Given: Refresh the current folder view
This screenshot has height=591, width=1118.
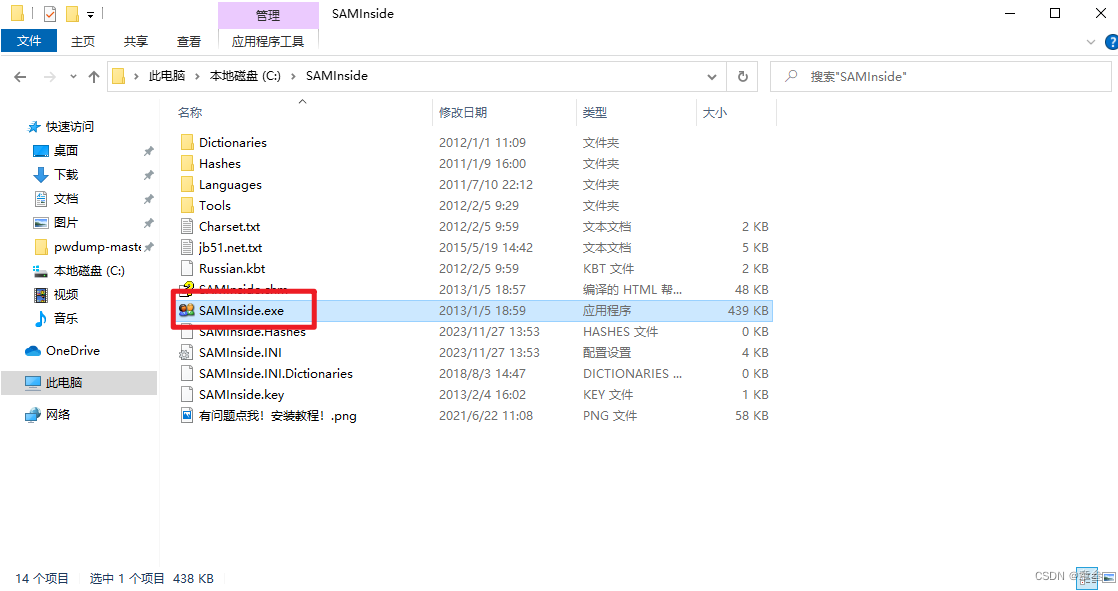Looking at the screenshot, I should [742, 76].
